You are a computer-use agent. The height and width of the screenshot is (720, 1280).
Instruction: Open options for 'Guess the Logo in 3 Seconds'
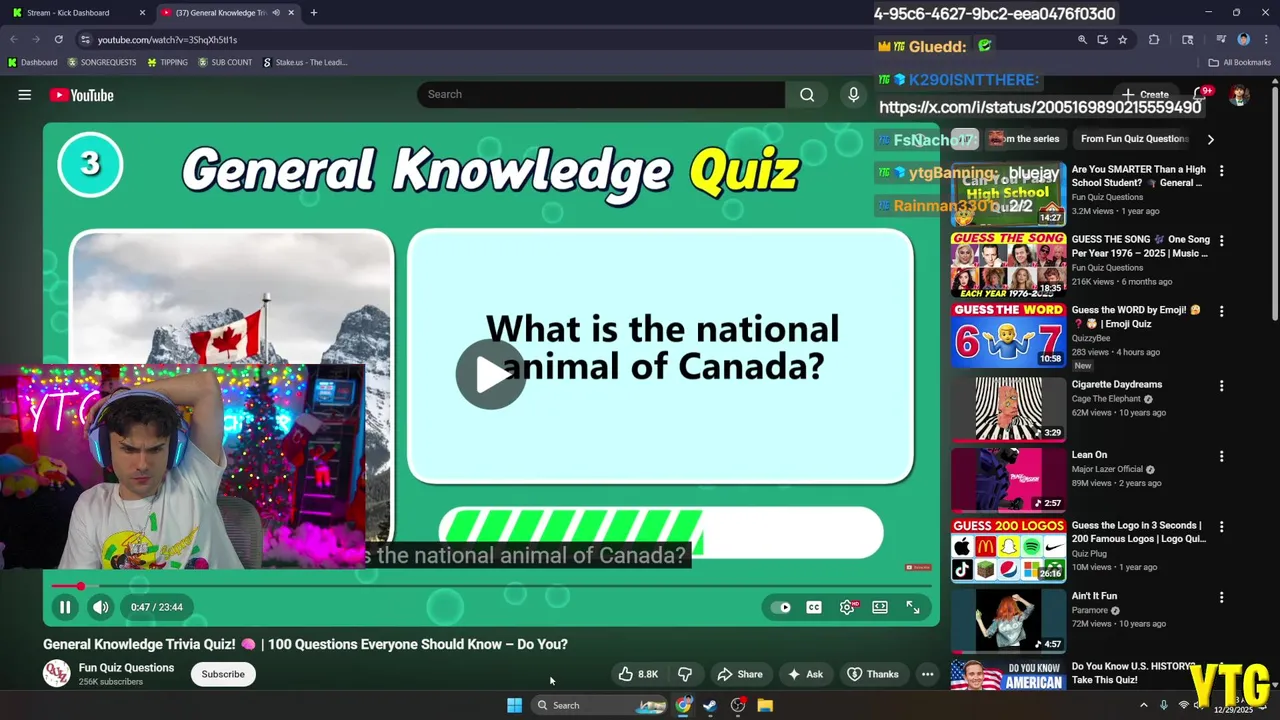point(1221,526)
